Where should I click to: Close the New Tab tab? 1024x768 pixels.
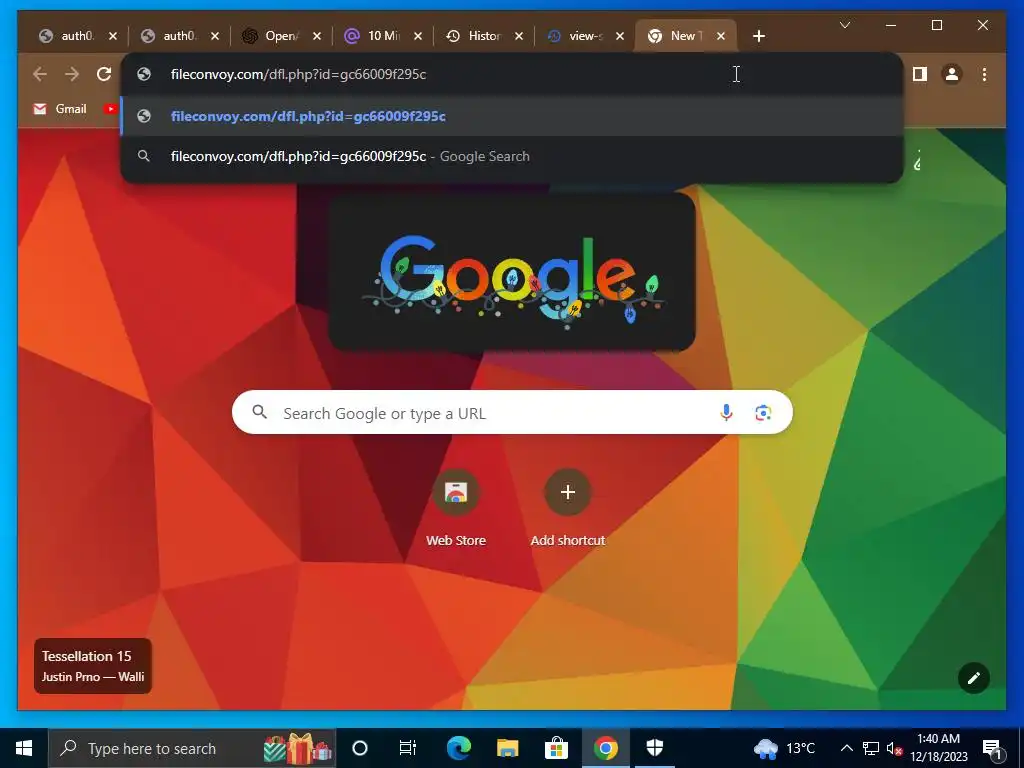coord(721,37)
